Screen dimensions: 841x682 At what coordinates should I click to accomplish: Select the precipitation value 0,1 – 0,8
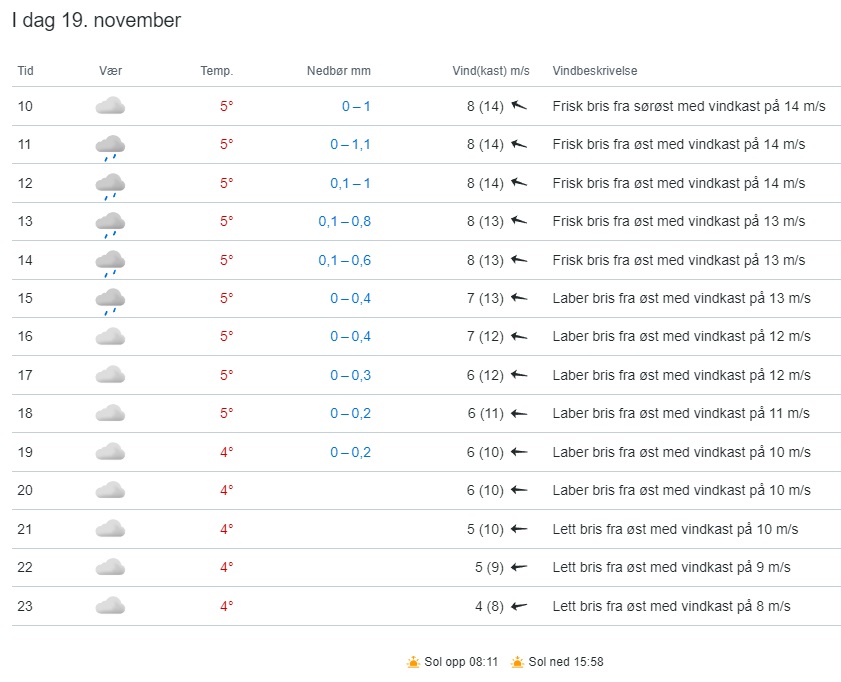pyautogui.click(x=344, y=221)
